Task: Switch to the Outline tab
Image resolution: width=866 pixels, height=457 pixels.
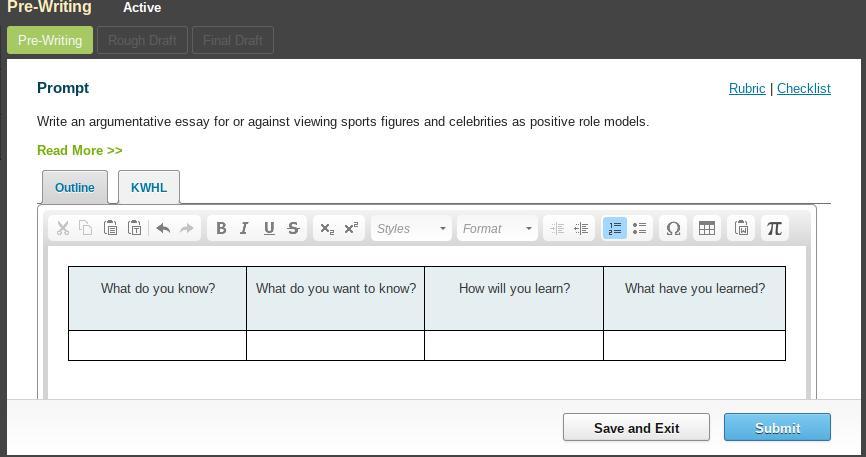Action: click(75, 187)
